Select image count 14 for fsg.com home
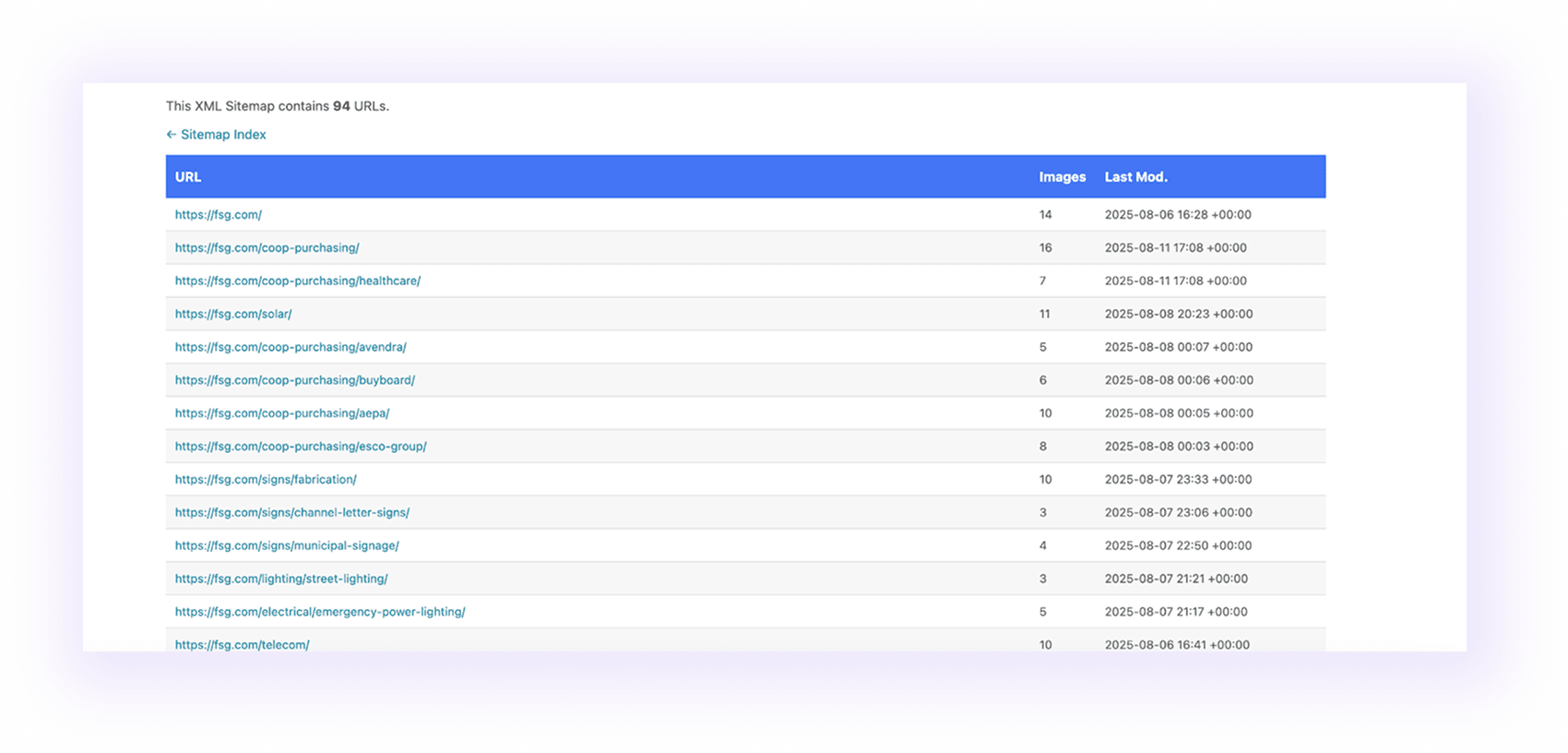This screenshot has width=1568, height=753. (1045, 215)
